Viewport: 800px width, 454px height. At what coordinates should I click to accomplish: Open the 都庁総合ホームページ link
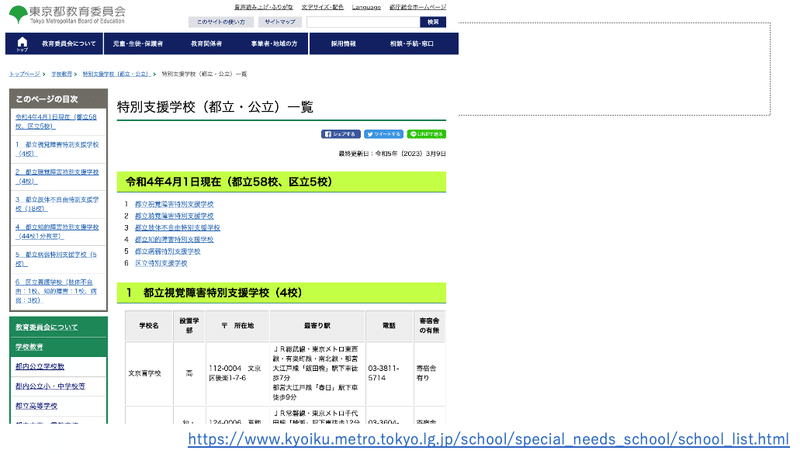[417, 7]
